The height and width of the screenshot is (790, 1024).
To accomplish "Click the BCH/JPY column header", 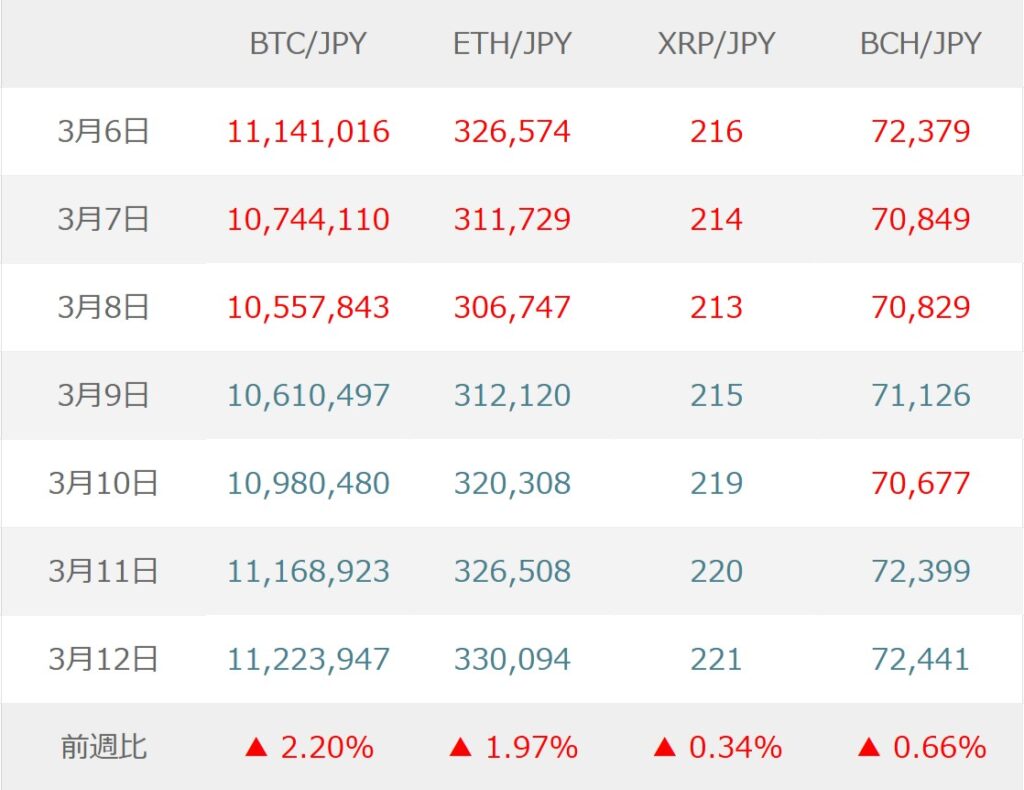I will tap(920, 44).
